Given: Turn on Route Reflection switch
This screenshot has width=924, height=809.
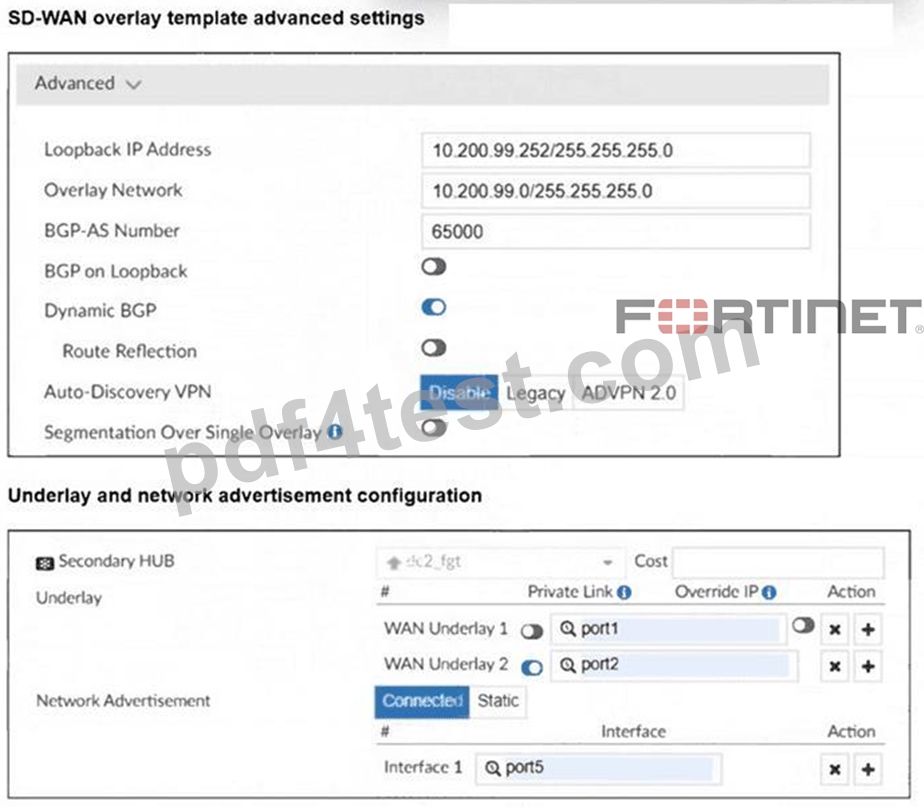Looking at the screenshot, I should pos(434,348).
